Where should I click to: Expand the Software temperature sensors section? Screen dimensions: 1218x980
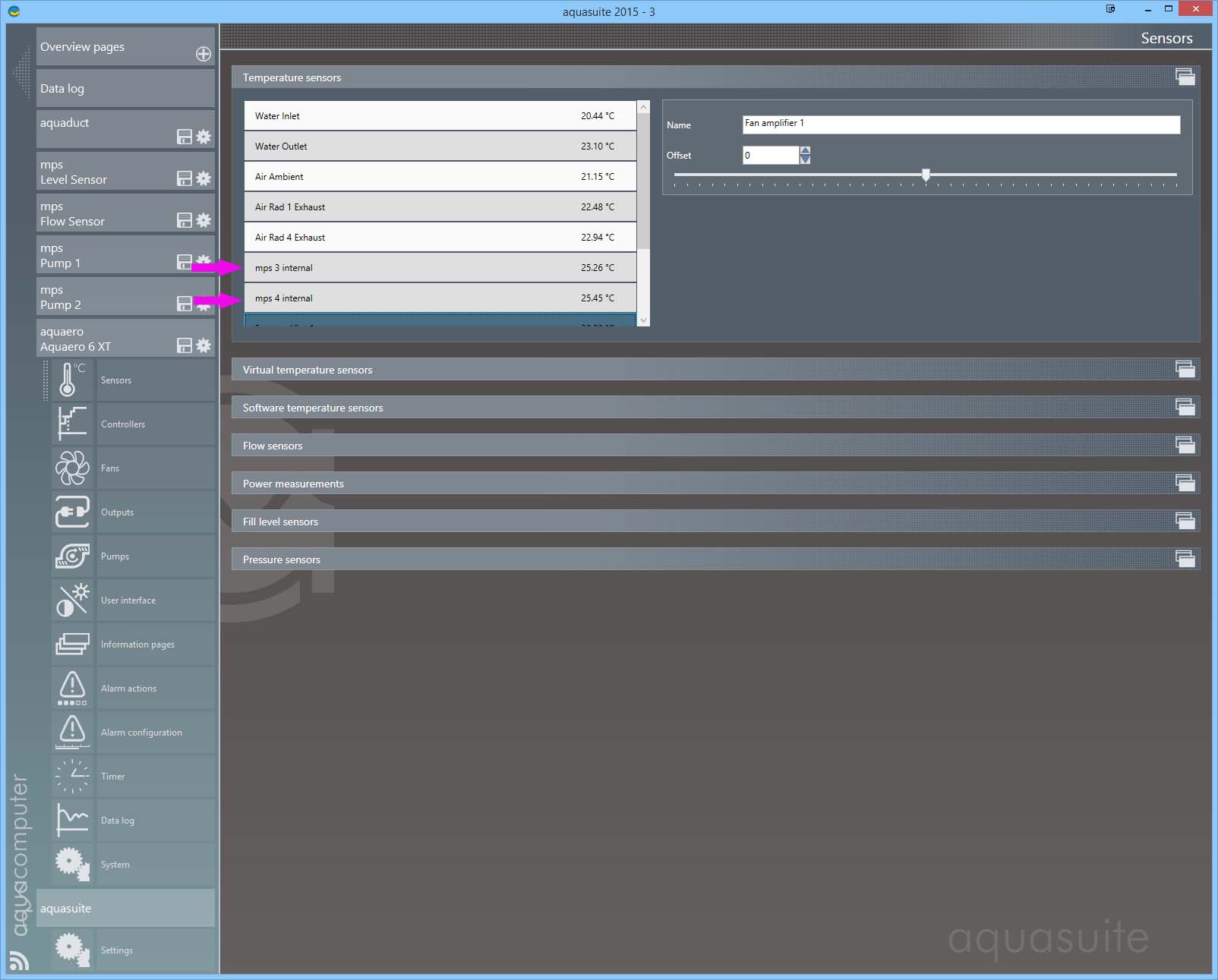point(1185,407)
